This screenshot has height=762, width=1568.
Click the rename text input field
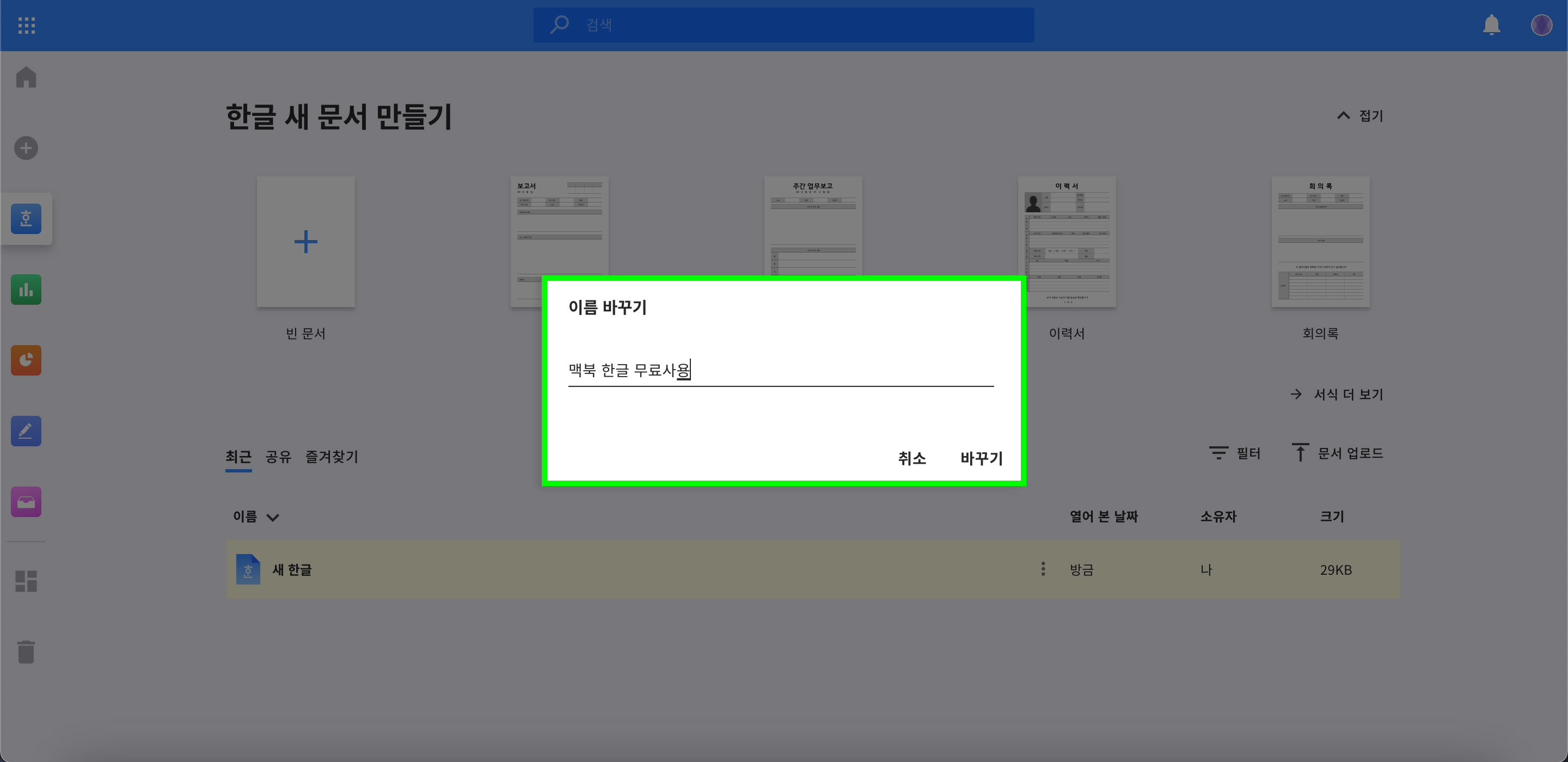(x=780, y=370)
